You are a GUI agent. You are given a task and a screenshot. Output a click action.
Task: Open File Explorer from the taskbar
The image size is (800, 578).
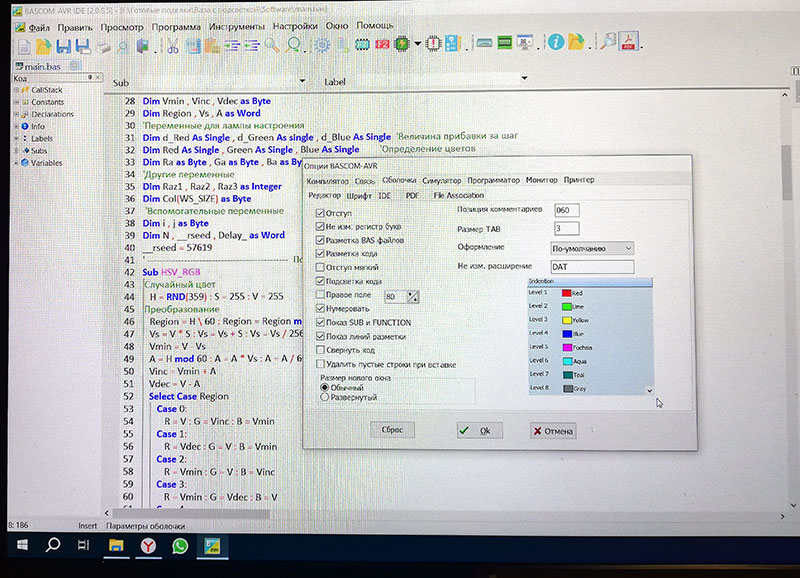116,546
